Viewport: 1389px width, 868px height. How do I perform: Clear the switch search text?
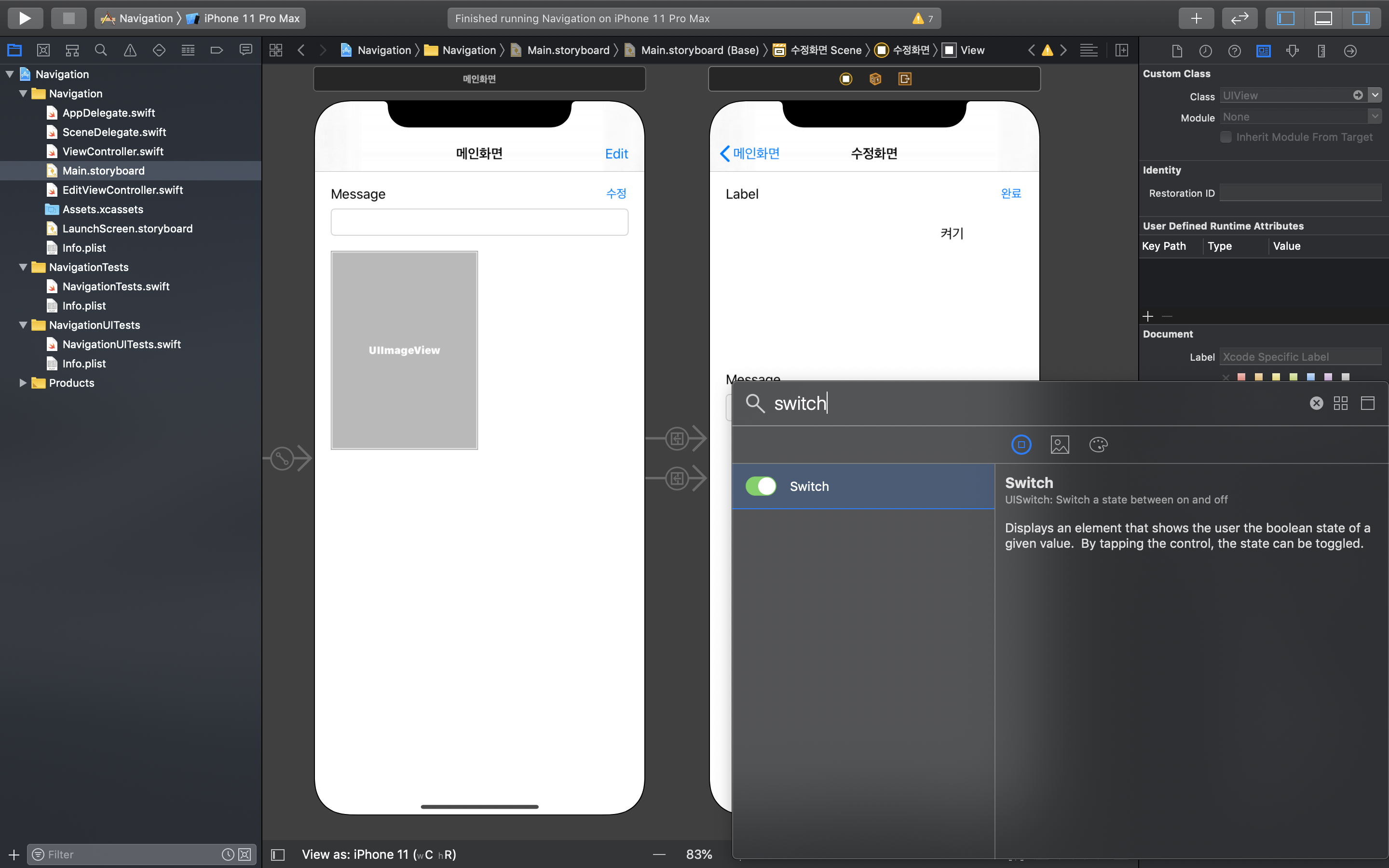1316,403
